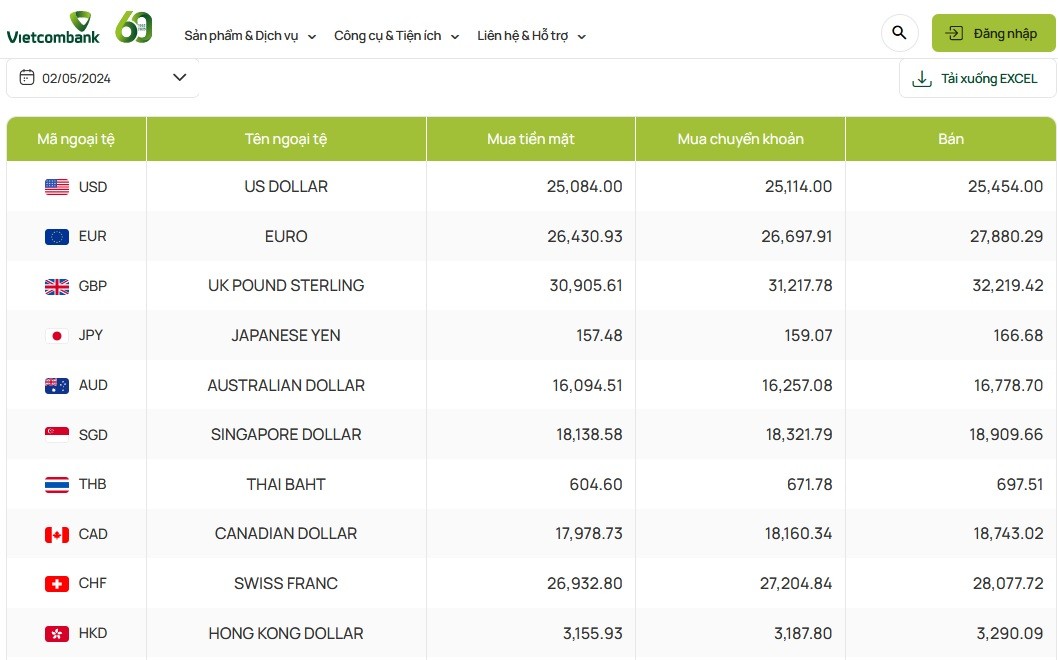Click the Tải xuống EXCEL button
This screenshot has height=660, width=1058.
(977, 77)
